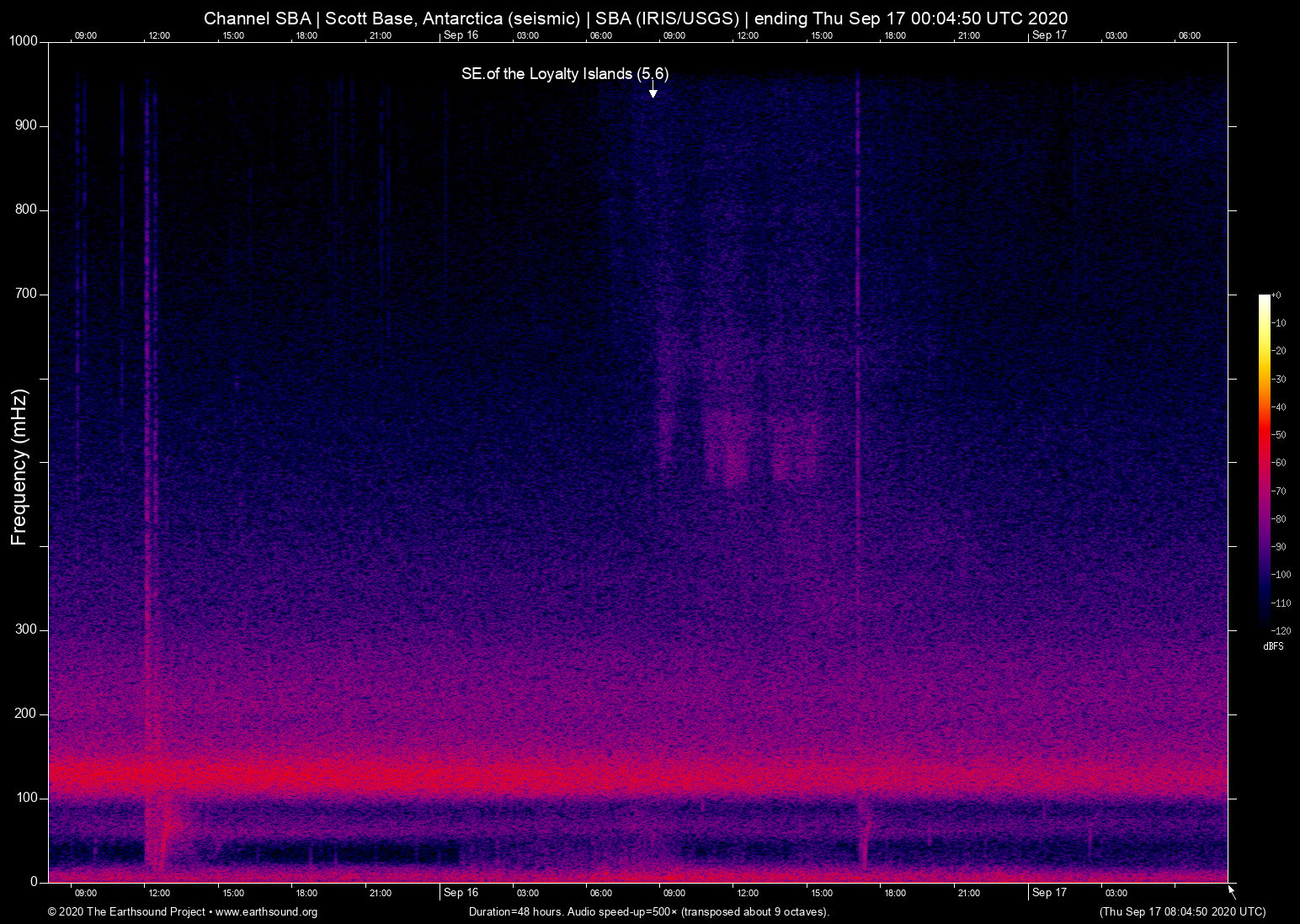
Task: Select the 700 frequency axis label
Action: click(x=26, y=295)
